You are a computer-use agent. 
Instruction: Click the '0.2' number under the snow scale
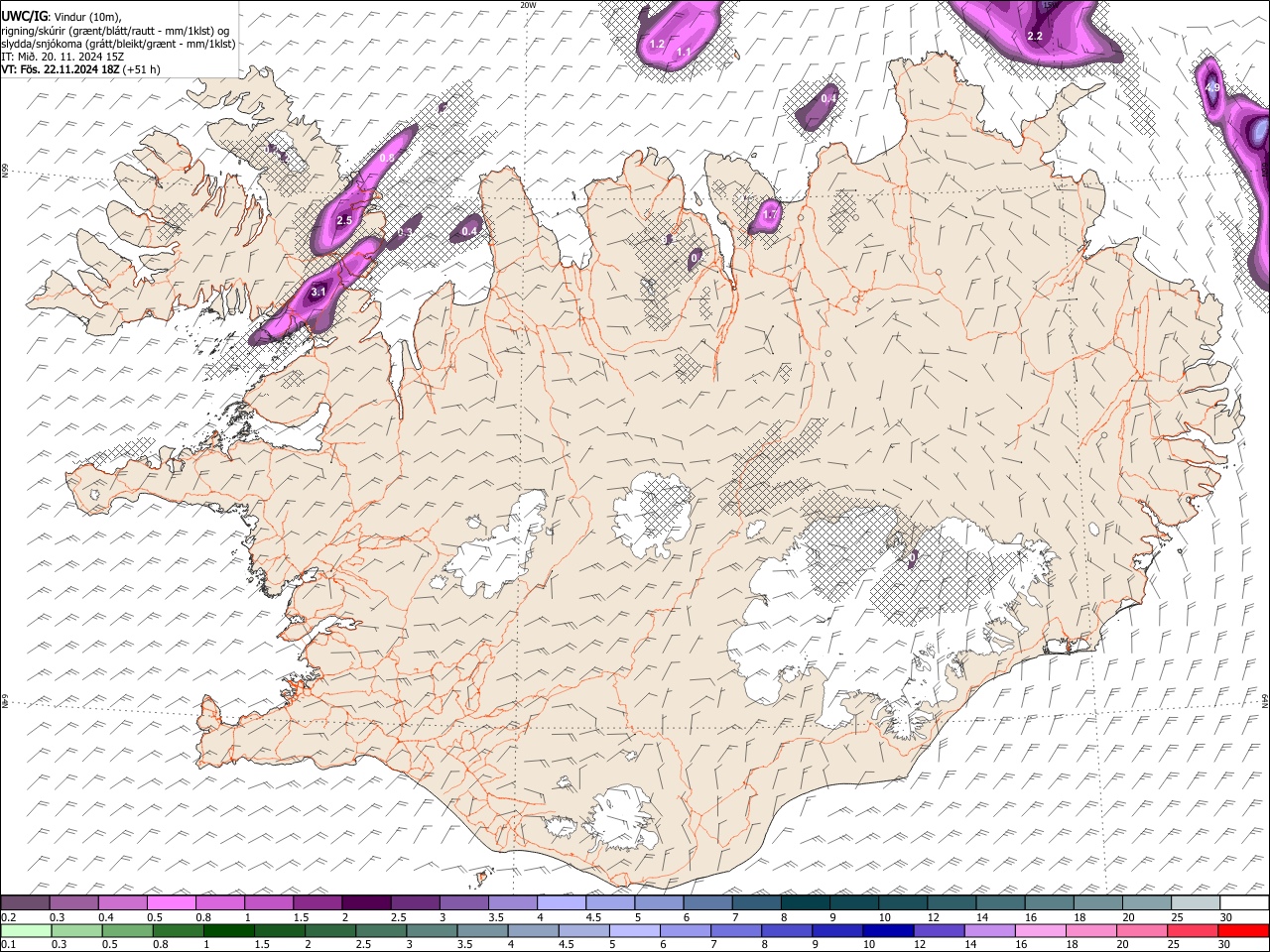pyautogui.click(x=8, y=916)
